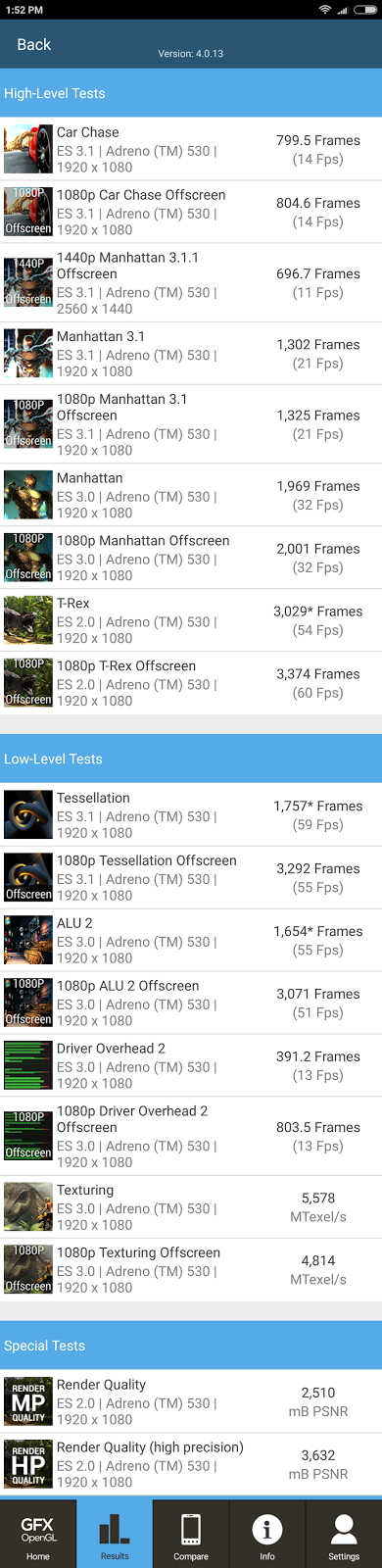Tap the Tessellation test thumbnail
This screenshot has height=1568, width=382.
pos(28,815)
